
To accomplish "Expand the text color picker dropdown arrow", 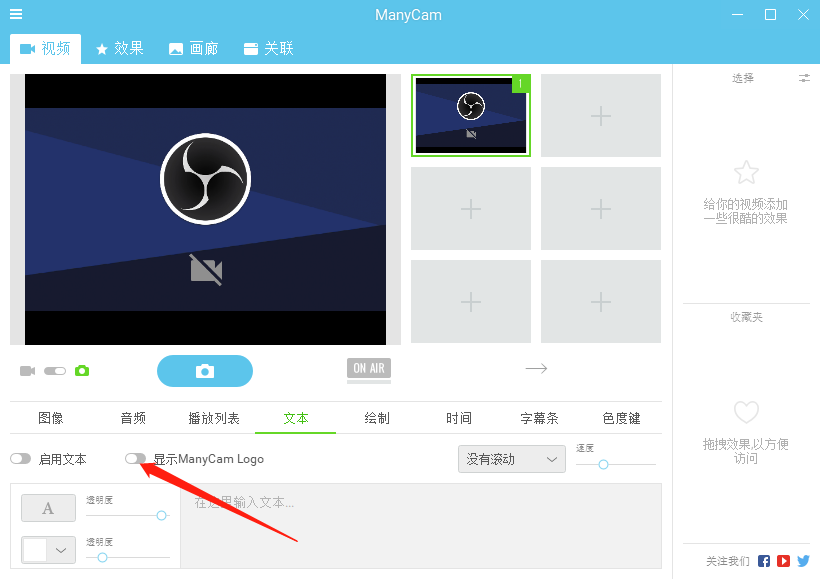I will point(61,550).
